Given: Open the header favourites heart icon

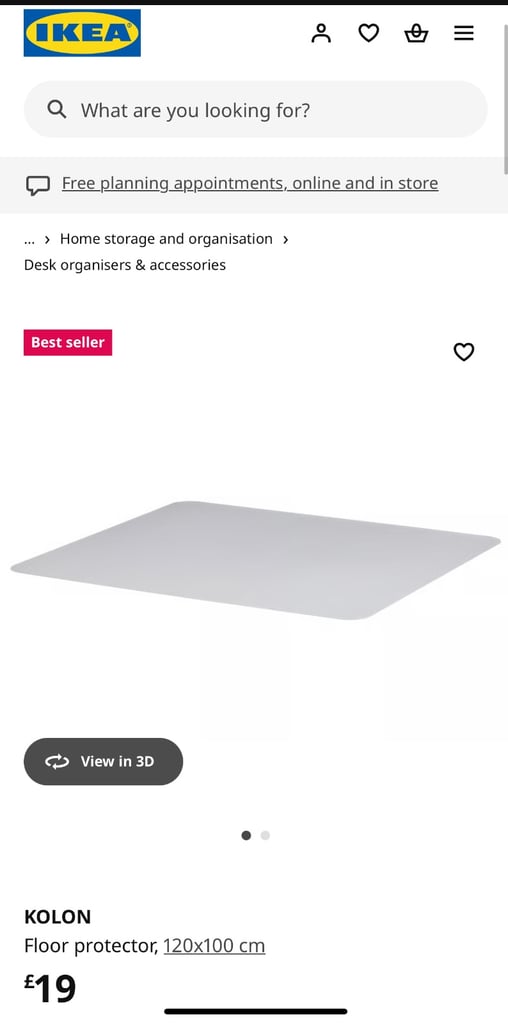Looking at the screenshot, I should click(368, 33).
